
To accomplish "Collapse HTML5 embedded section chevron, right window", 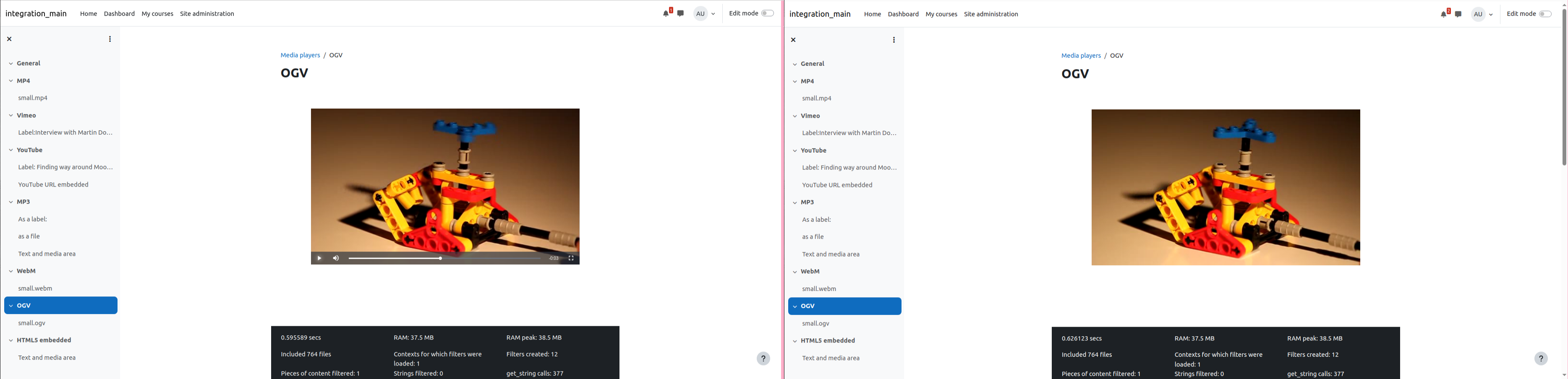I will (x=794, y=341).
